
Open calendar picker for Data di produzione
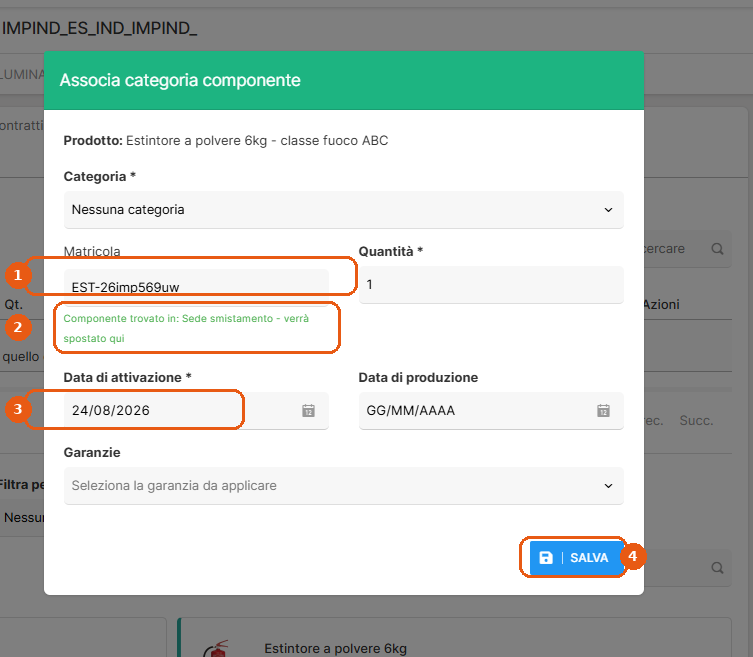[x=603, y=411]
